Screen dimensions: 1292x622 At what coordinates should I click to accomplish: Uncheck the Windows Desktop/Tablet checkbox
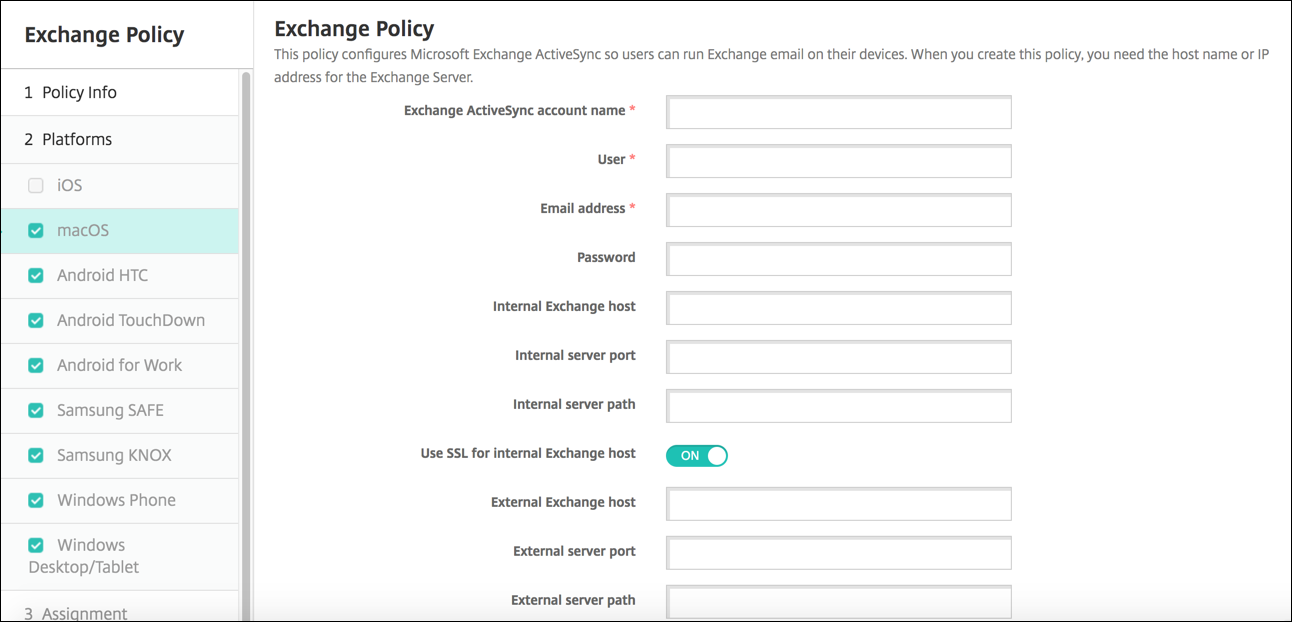(36, 546)
